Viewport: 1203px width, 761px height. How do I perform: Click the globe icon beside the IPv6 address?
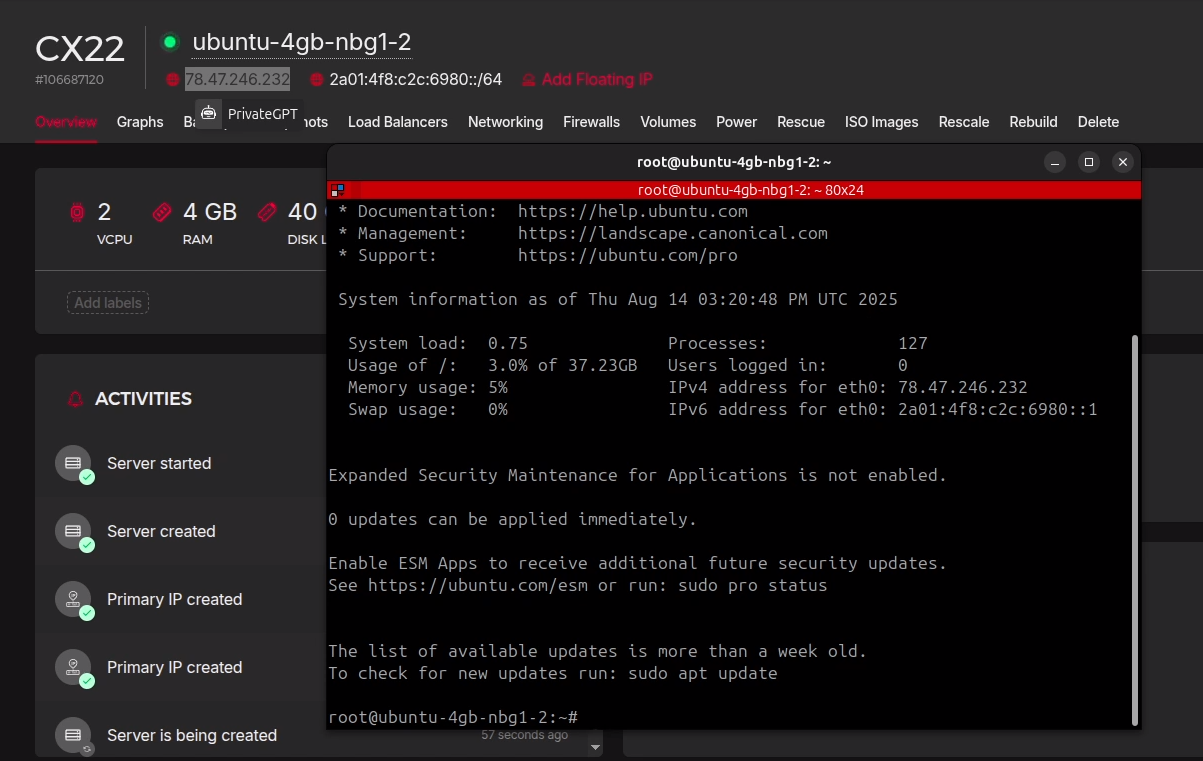317,79
